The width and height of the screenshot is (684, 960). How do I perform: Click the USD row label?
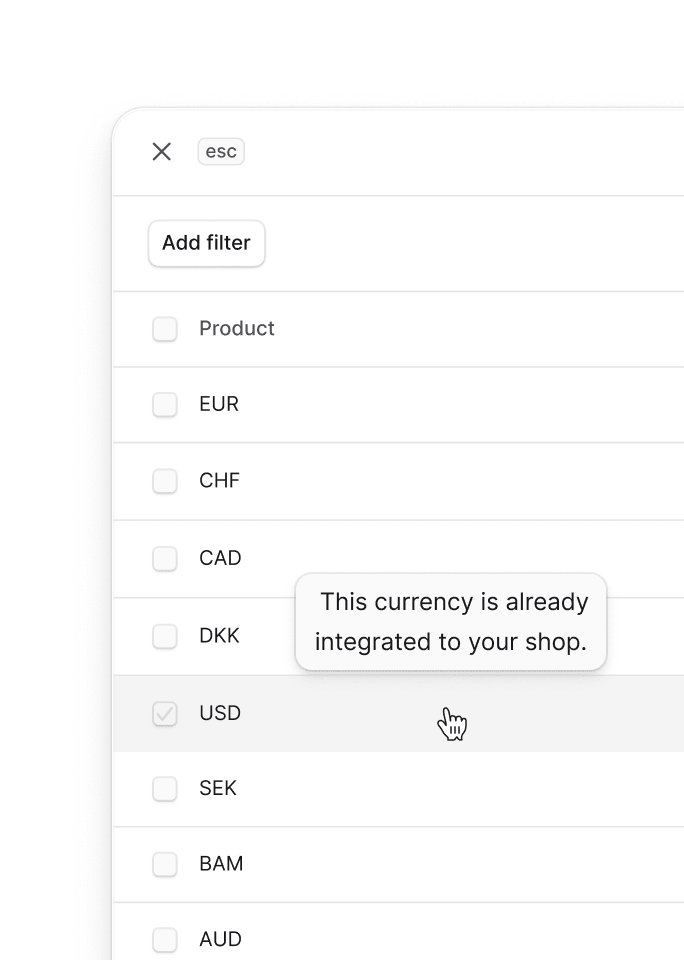coord(220,713)
